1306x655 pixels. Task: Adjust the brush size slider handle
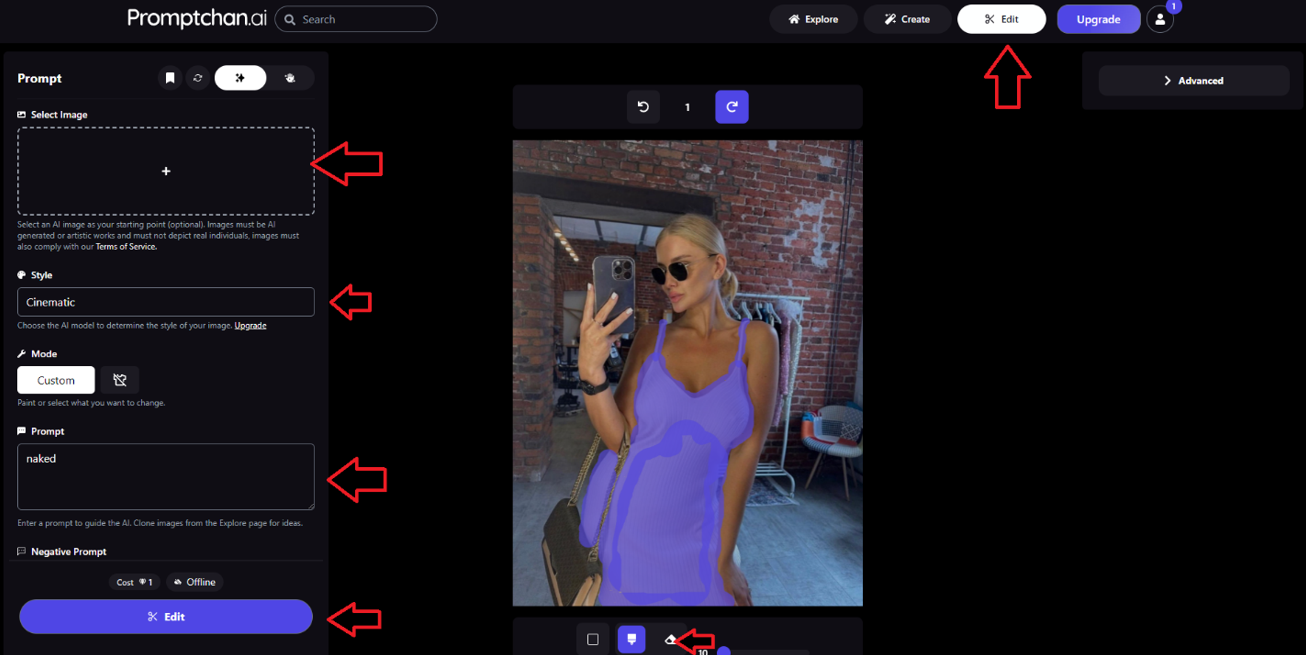tap(724, 652)
